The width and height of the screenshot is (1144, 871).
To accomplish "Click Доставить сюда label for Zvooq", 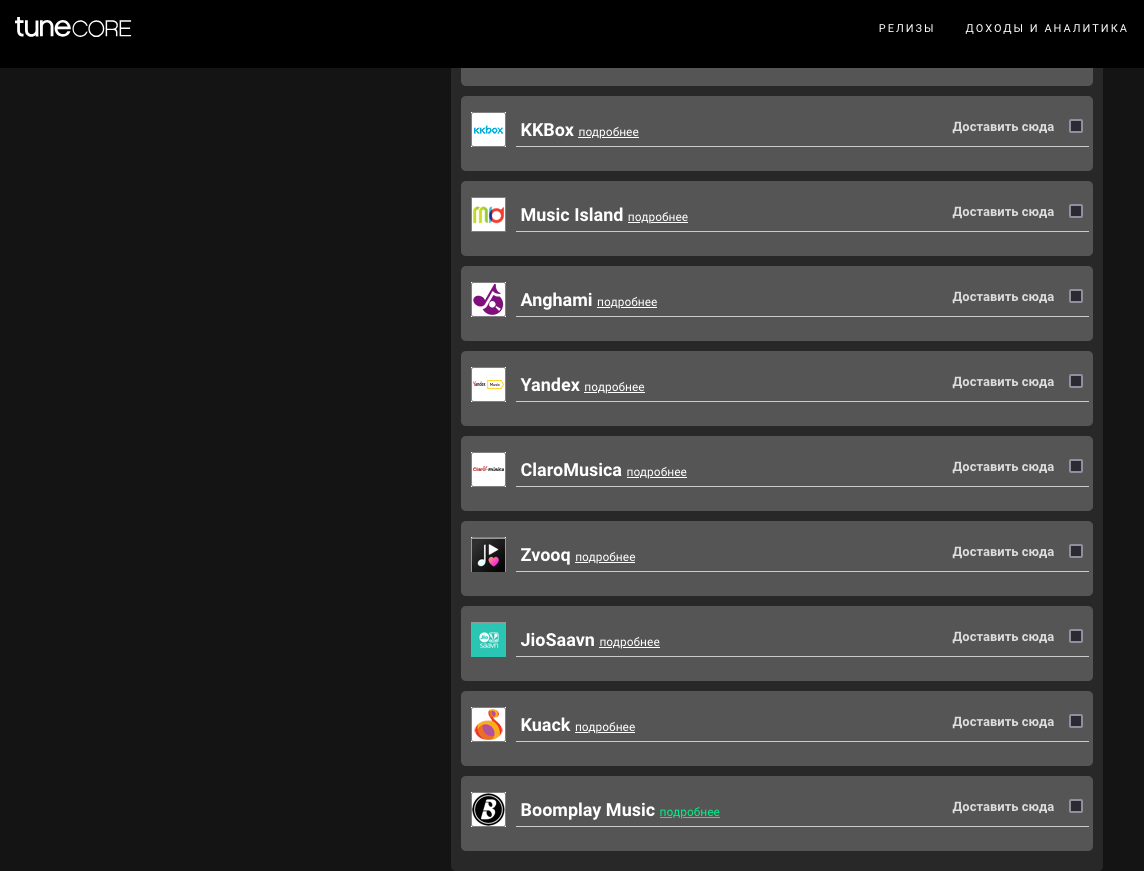I will pos(1003,552).
